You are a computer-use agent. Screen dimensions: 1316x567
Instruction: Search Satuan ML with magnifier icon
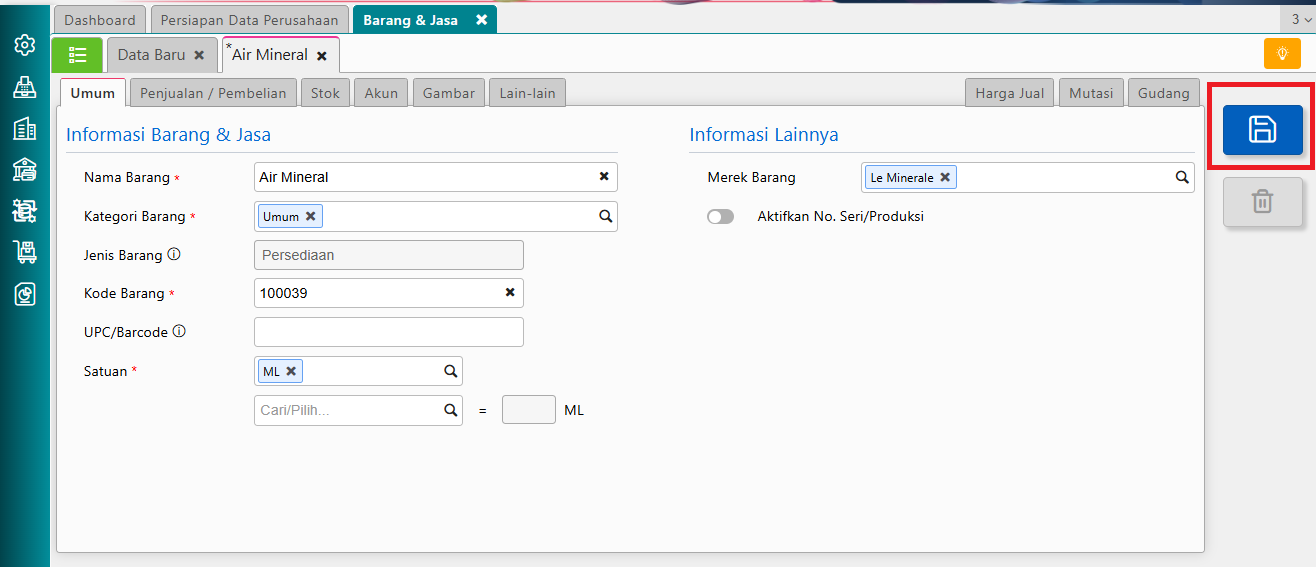[x=451, y=371]
